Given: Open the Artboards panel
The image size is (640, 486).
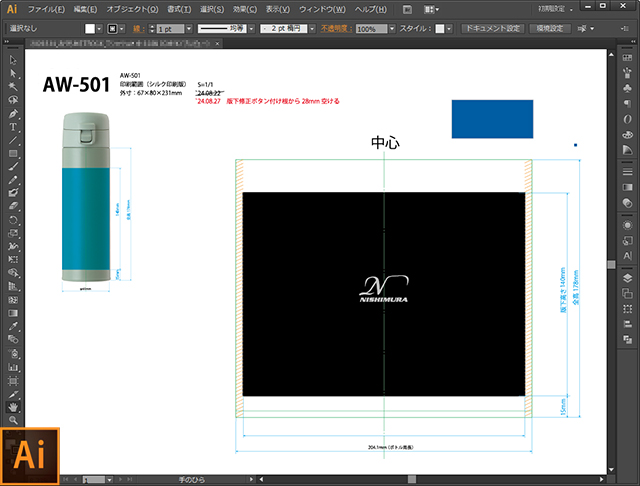Looking at the screenshot, I should click(627, 293).
